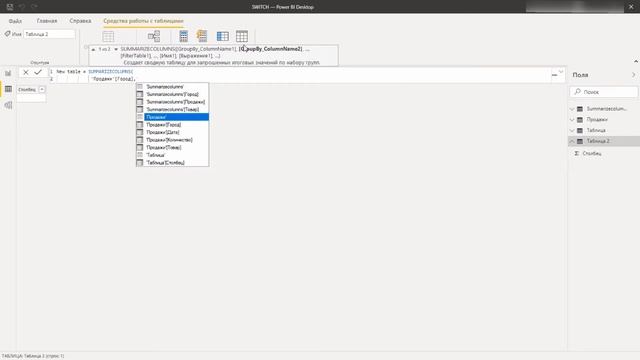Choose Продажи[Количество] in autocomplete list
640x360 pixels.
coord(172,140)
